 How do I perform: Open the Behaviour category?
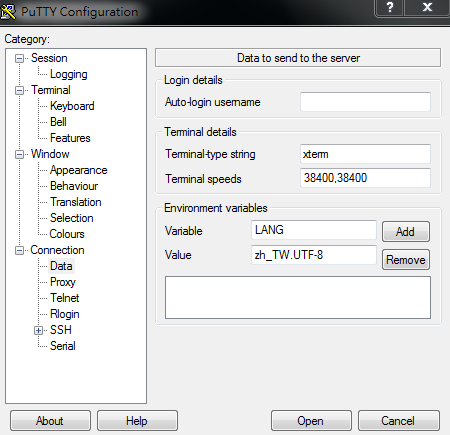tap(74, 186)
